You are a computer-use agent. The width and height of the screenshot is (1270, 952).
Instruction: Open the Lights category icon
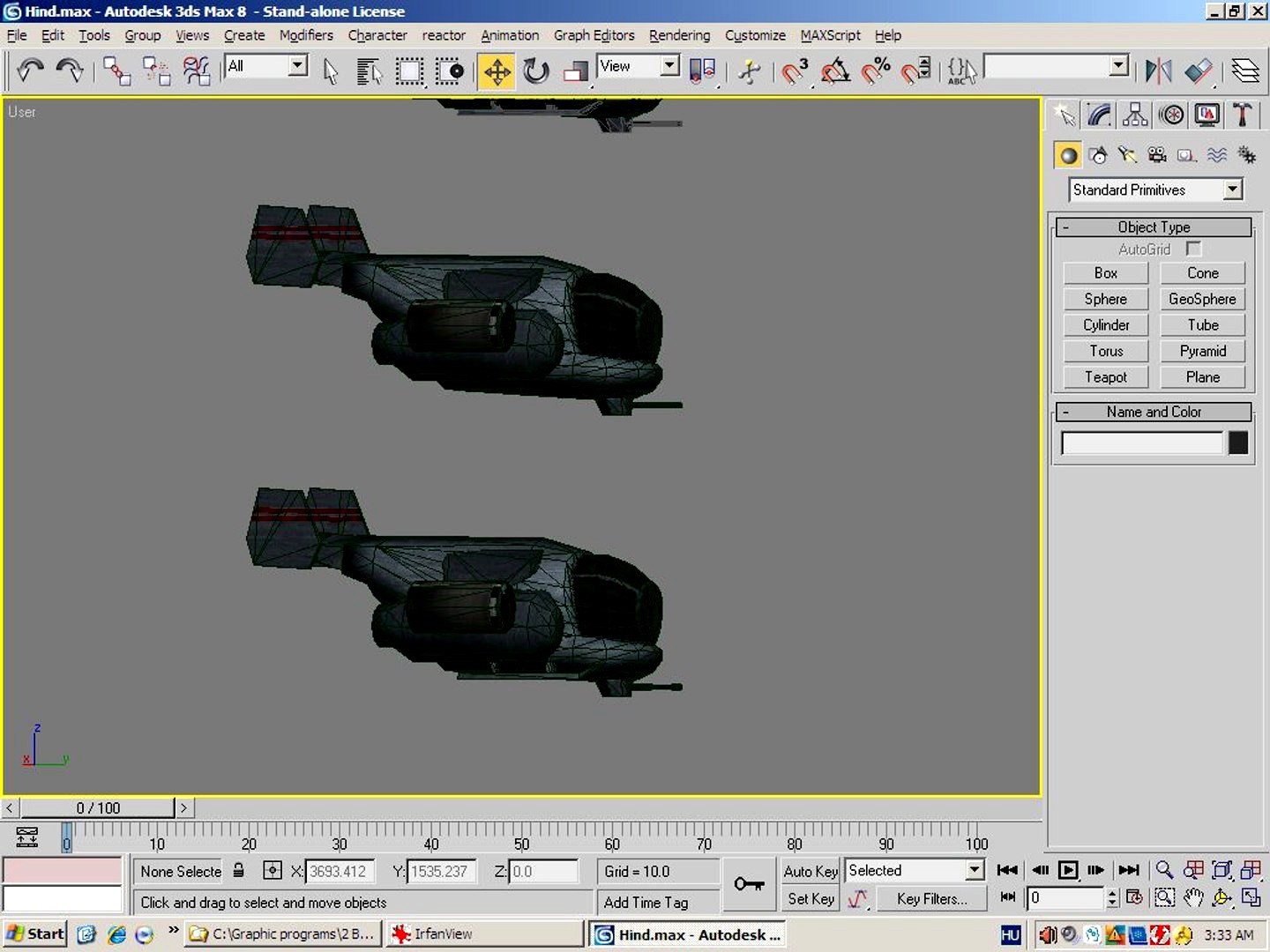tap(1127, 156)
